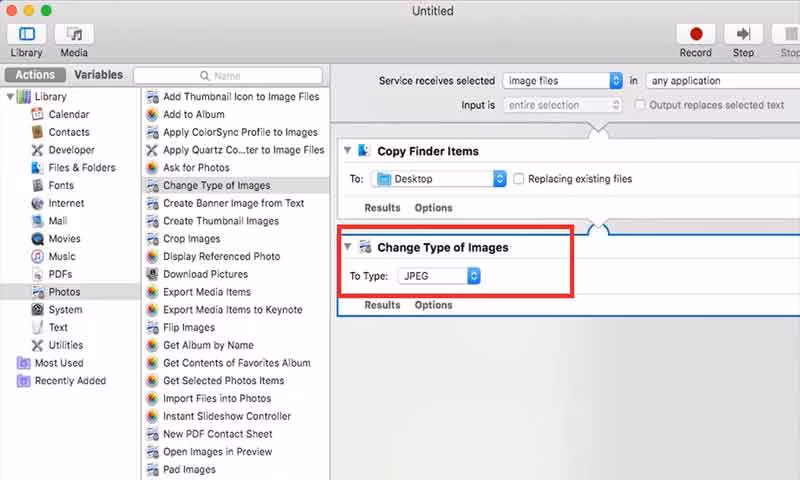
Task: Collapse the Copy Finder Items action
Action: coord(347,150)
